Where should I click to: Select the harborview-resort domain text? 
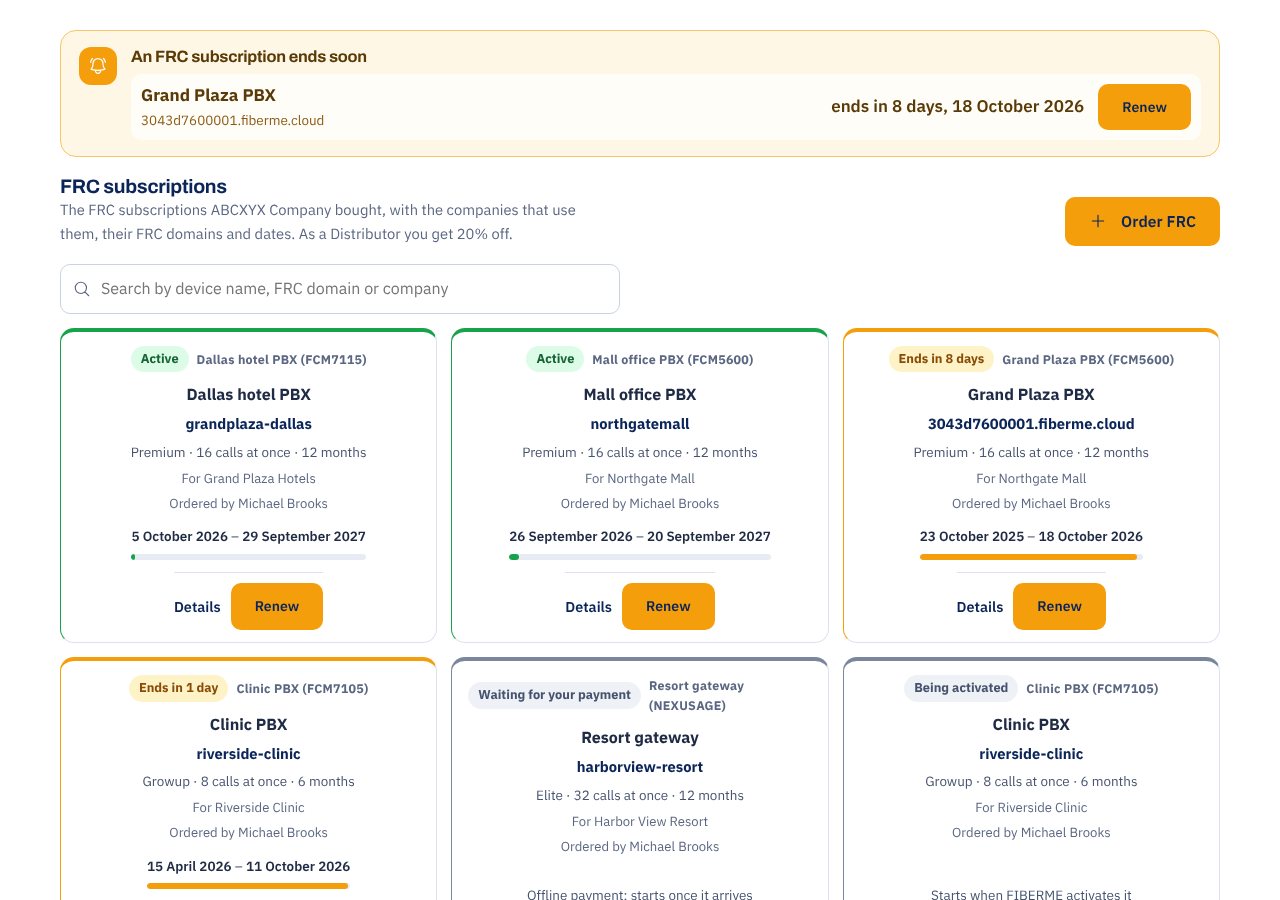click(640, 767)
